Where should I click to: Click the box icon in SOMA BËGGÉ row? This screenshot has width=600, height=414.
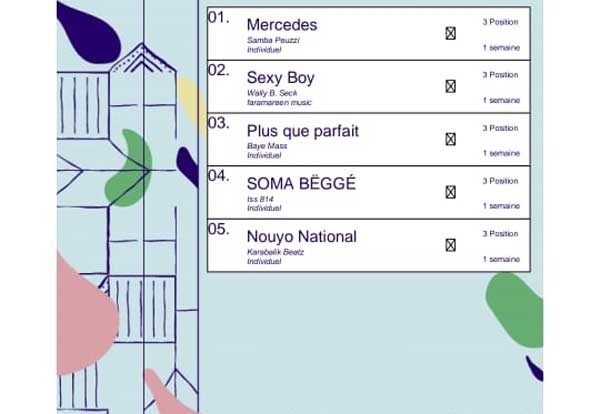point(450,192)
